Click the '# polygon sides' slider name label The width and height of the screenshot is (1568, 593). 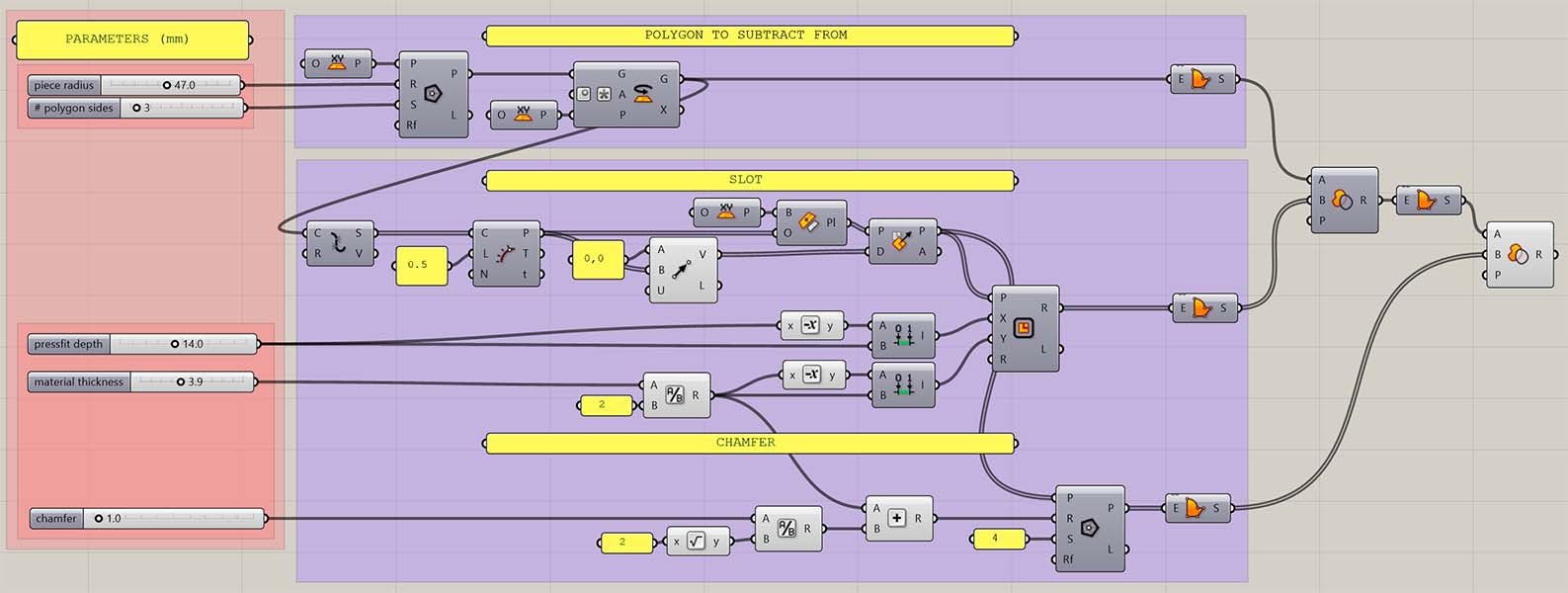coord(74,108)
